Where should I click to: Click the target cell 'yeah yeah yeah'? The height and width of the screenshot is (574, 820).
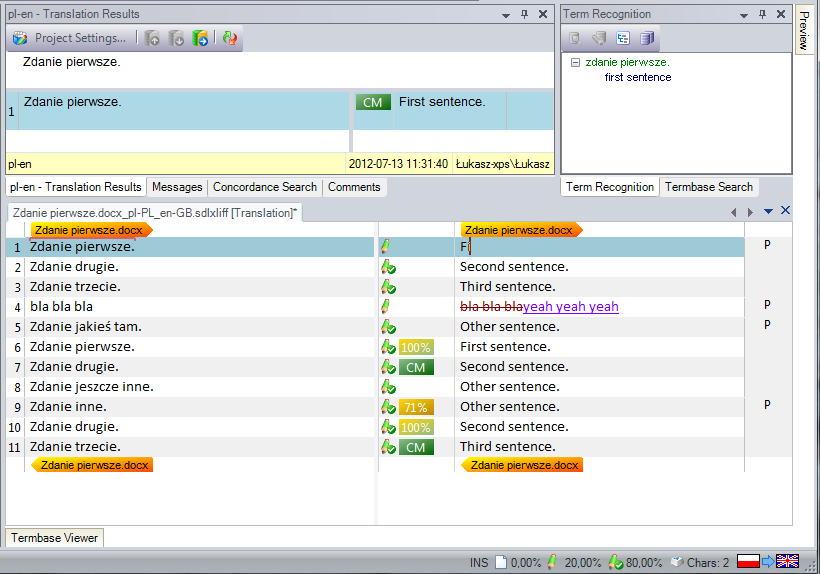click(x=571, y=307)
